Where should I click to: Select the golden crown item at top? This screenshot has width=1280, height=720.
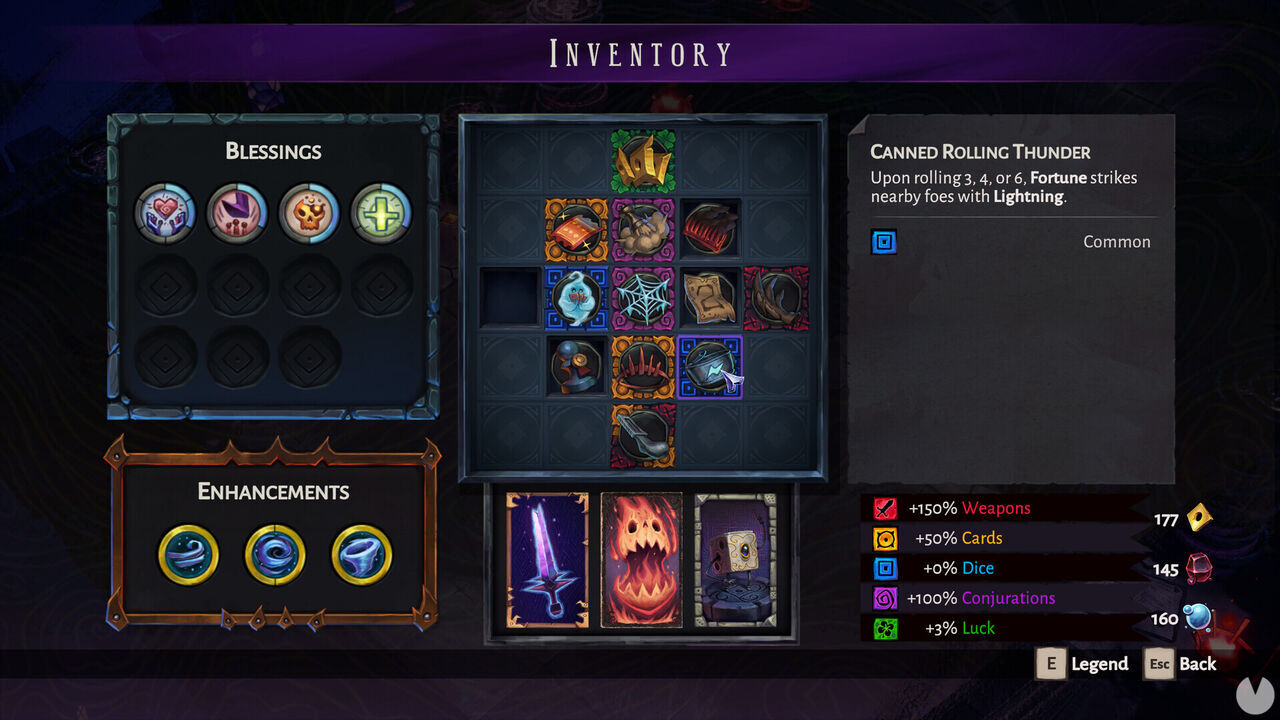643,160
